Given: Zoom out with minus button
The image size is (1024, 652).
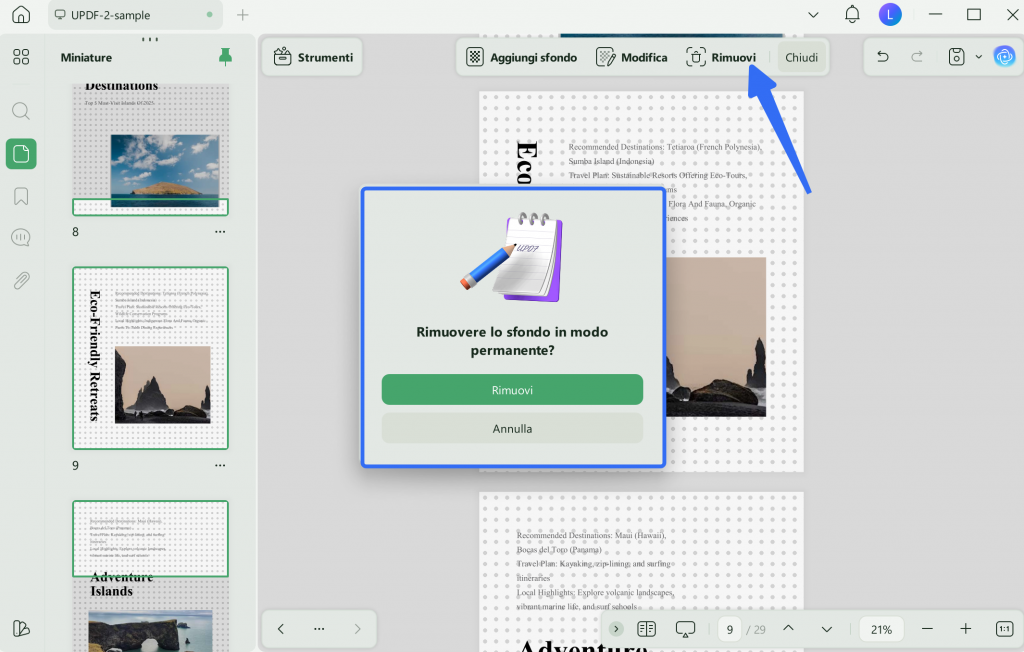Looking at the screenshot, I should pyautogui.click(x=927, y=628).
